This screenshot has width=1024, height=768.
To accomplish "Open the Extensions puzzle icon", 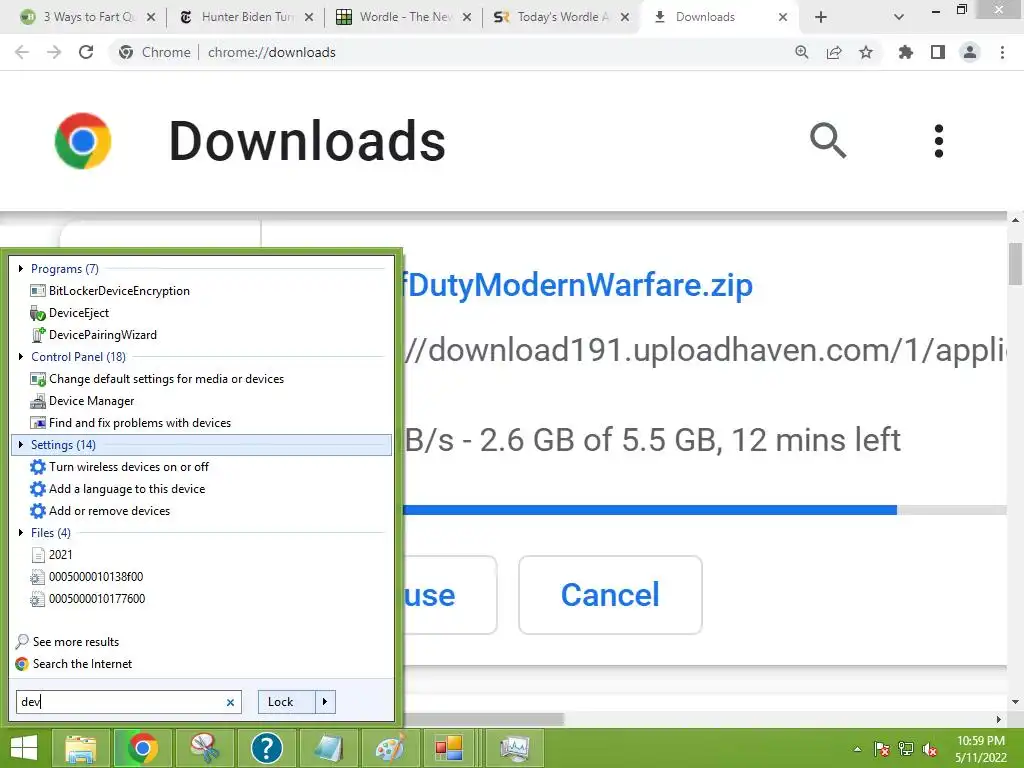I will pos(906,52).
